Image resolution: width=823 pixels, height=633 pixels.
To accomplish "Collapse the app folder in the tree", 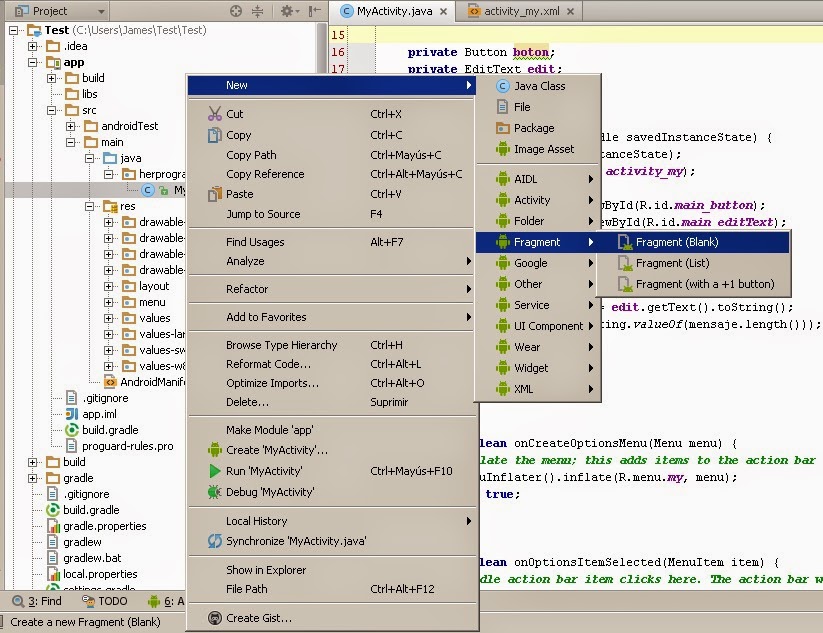I will [x=33, y=61].
